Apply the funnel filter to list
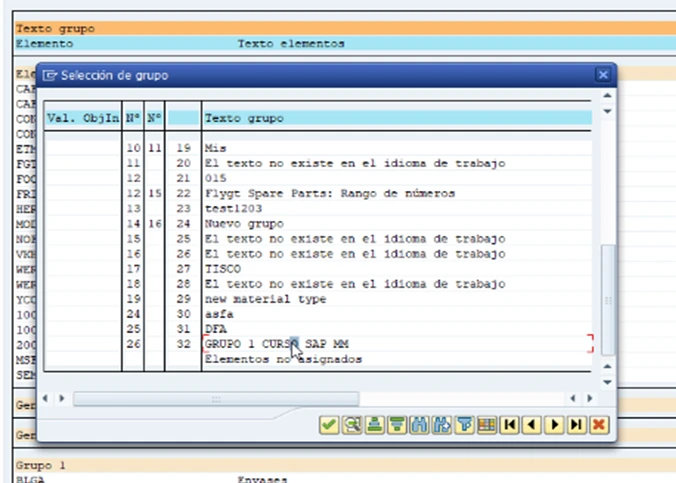 464,425
